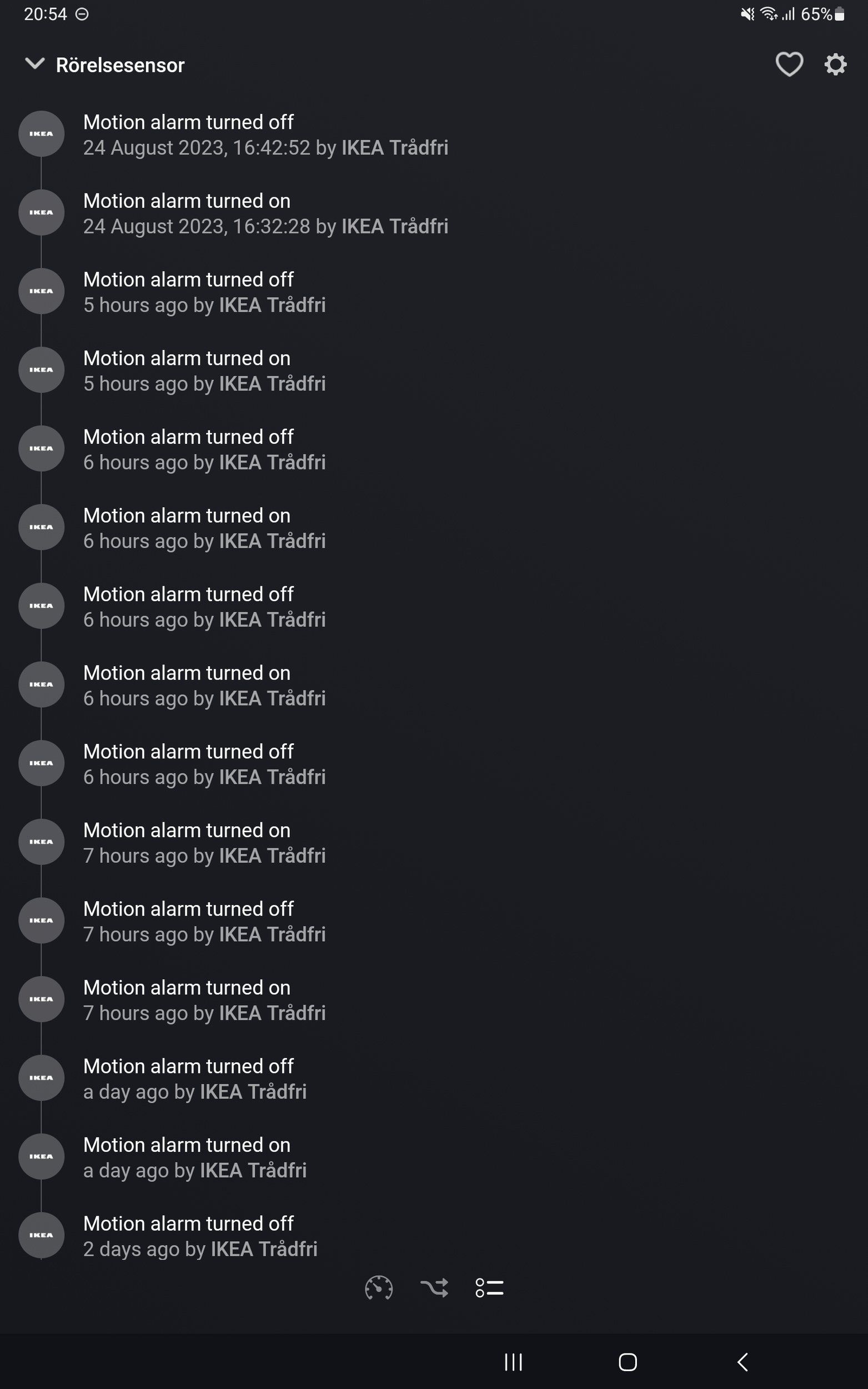Go to Android home screen button
The image size is (868, 1389).
(x=628, y=1361)
